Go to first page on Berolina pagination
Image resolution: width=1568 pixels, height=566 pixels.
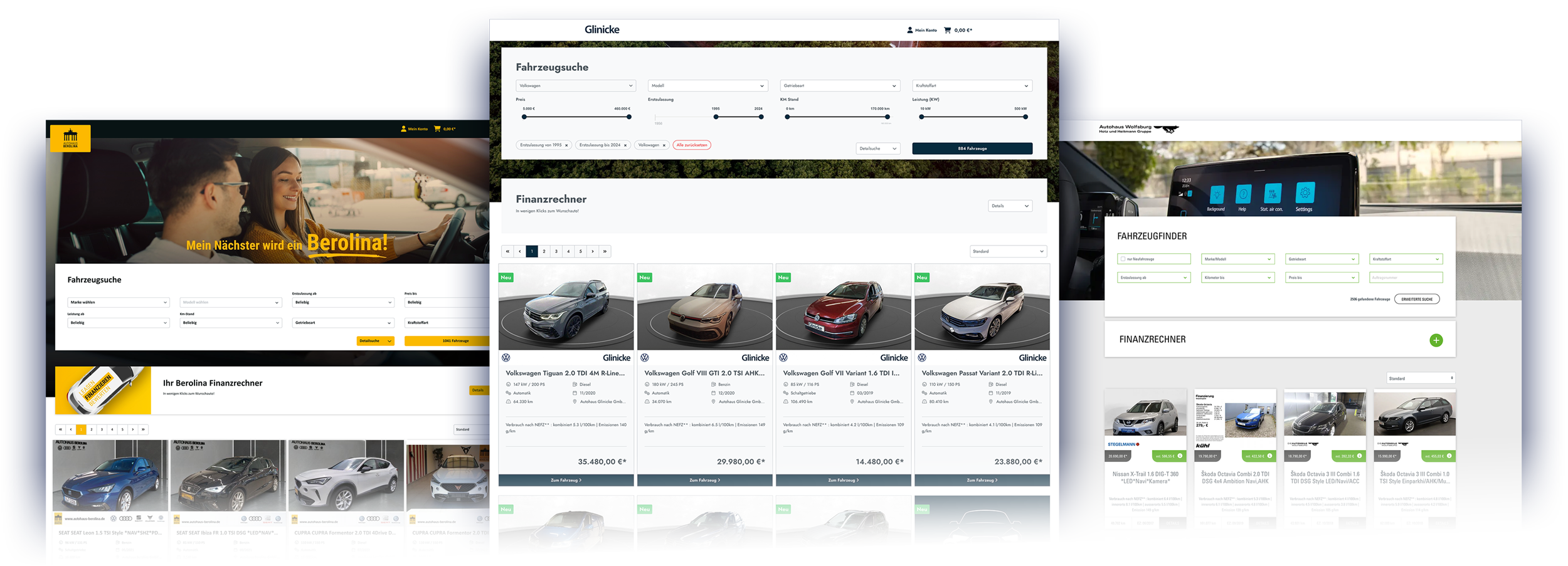pyautogui.click(x=60, y=429)
